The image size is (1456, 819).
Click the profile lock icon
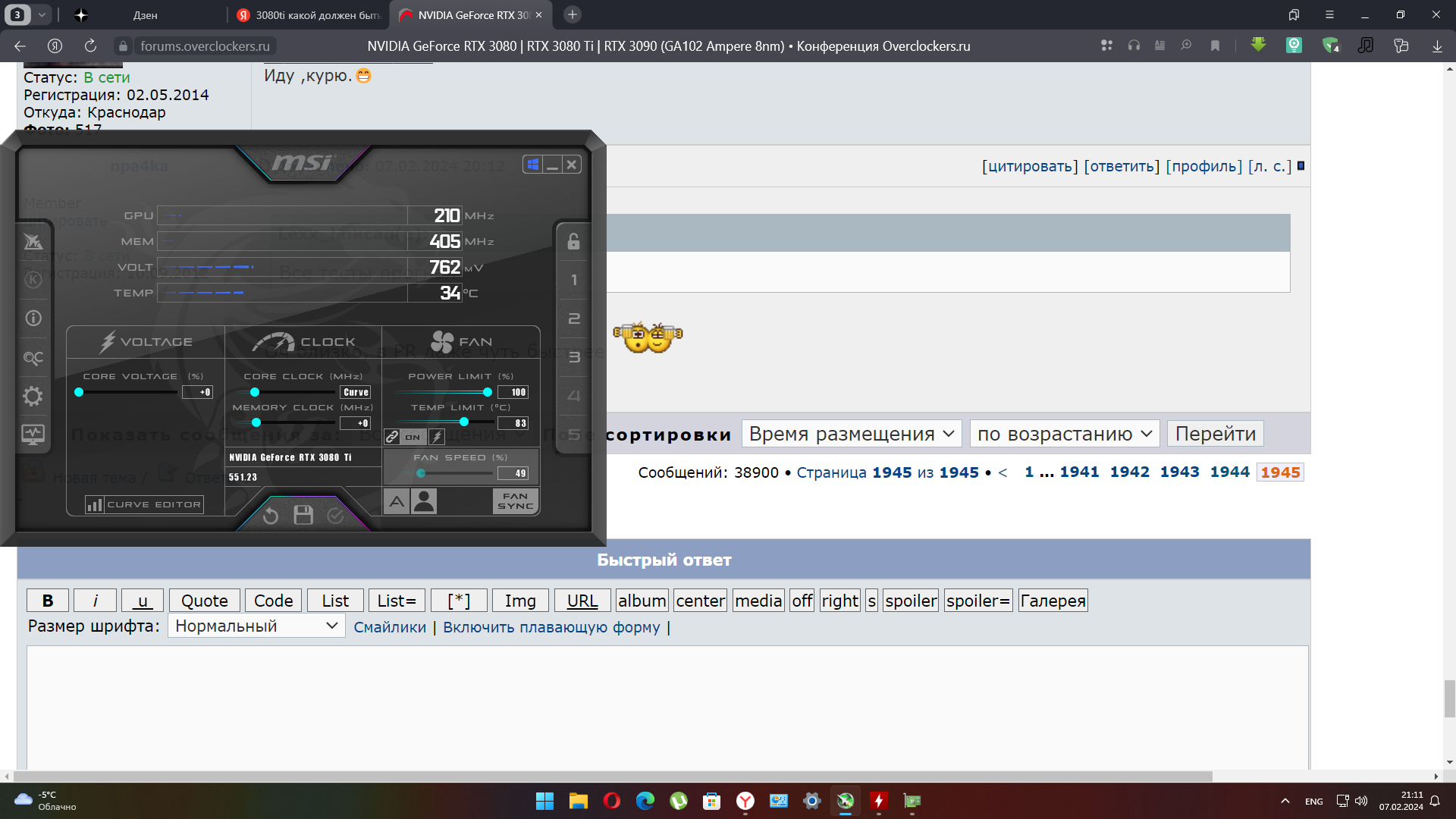(573, 241)
